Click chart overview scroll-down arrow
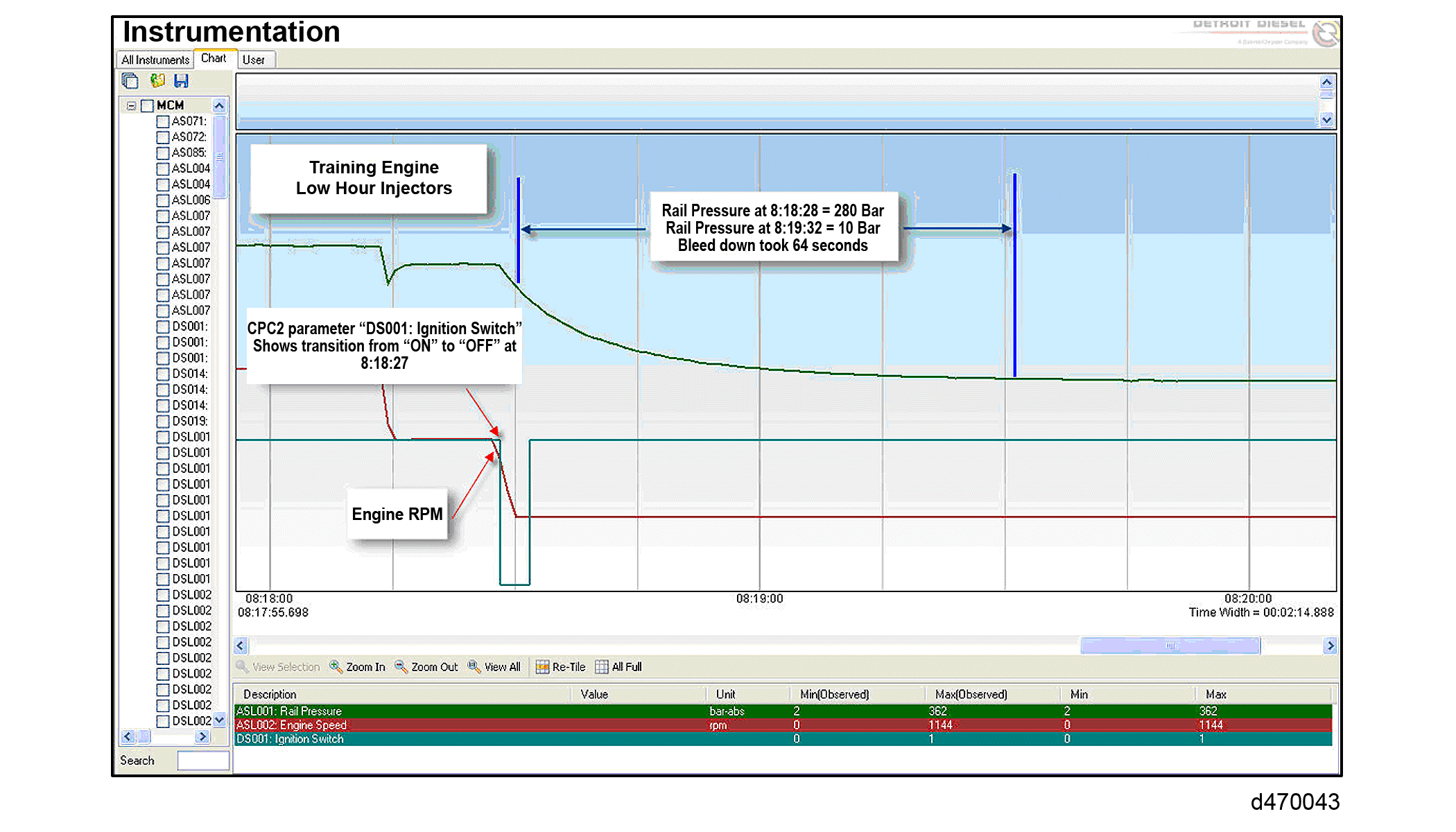Screen dimensions: 1456x832 coord(1326,120)
